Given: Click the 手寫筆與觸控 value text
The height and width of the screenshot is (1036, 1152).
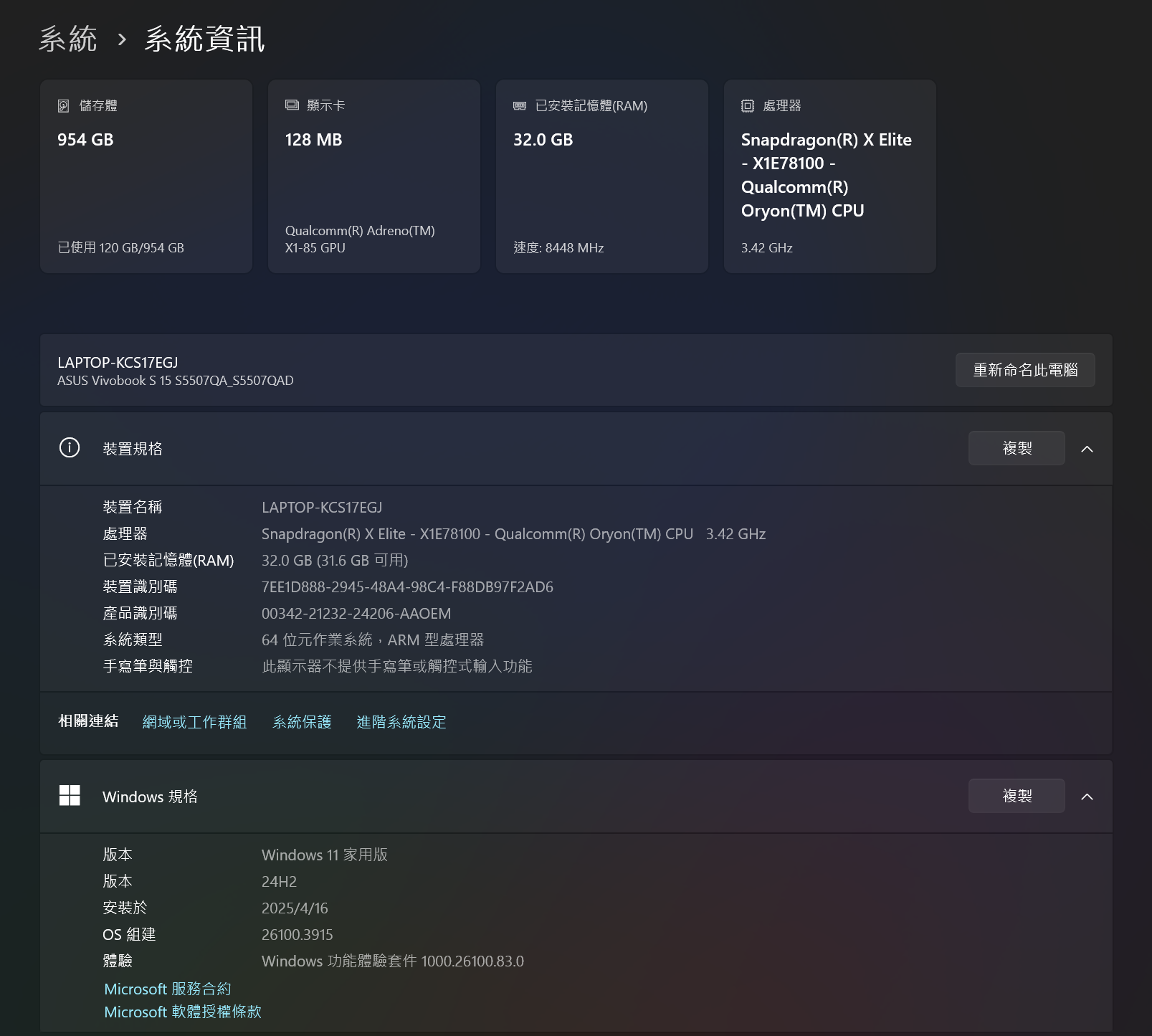Looking at the screenshot, I should [397, 667].
